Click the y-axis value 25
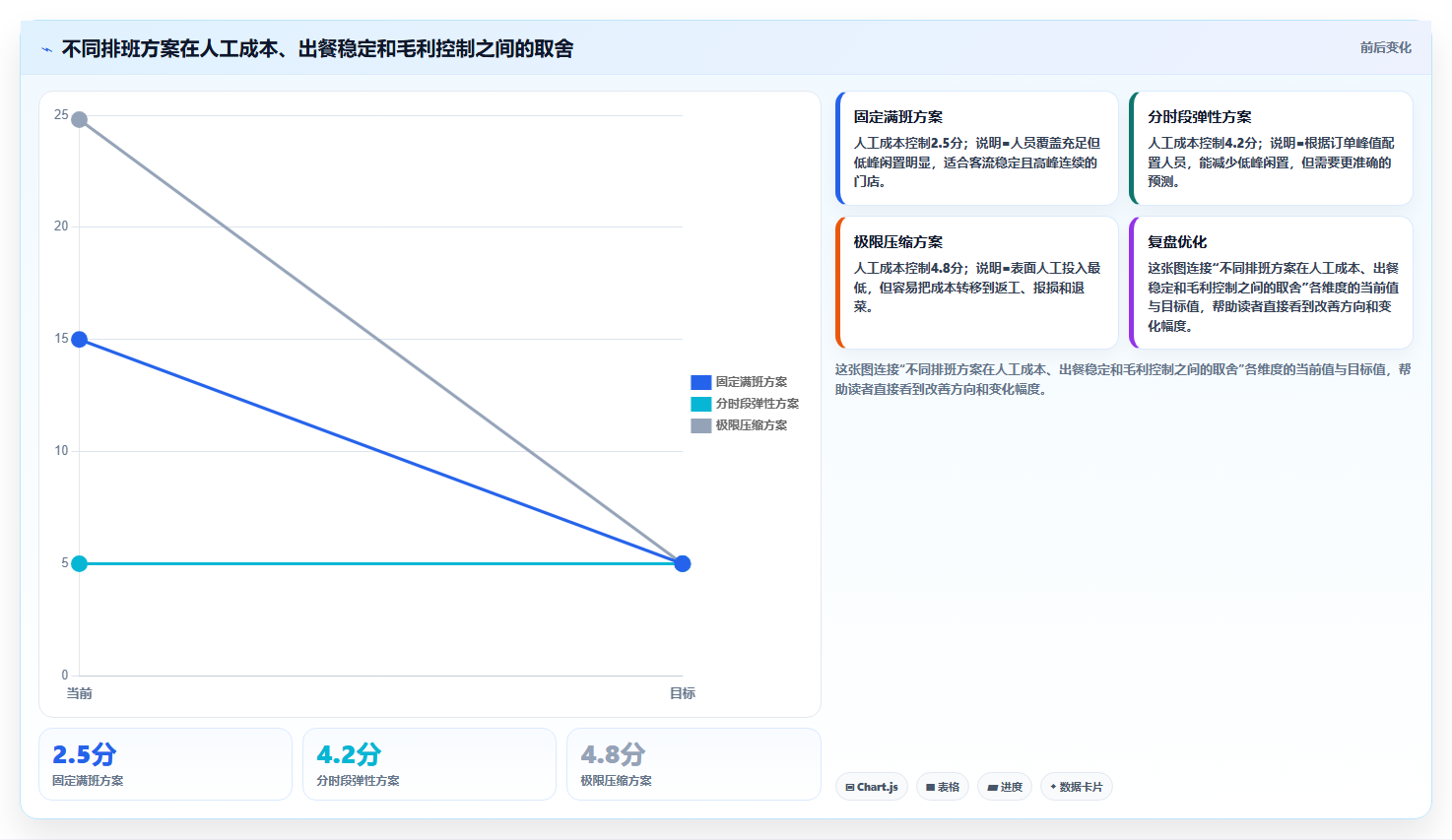The width and height of the screenshot is (1452, 840). [x=61, y=115]
